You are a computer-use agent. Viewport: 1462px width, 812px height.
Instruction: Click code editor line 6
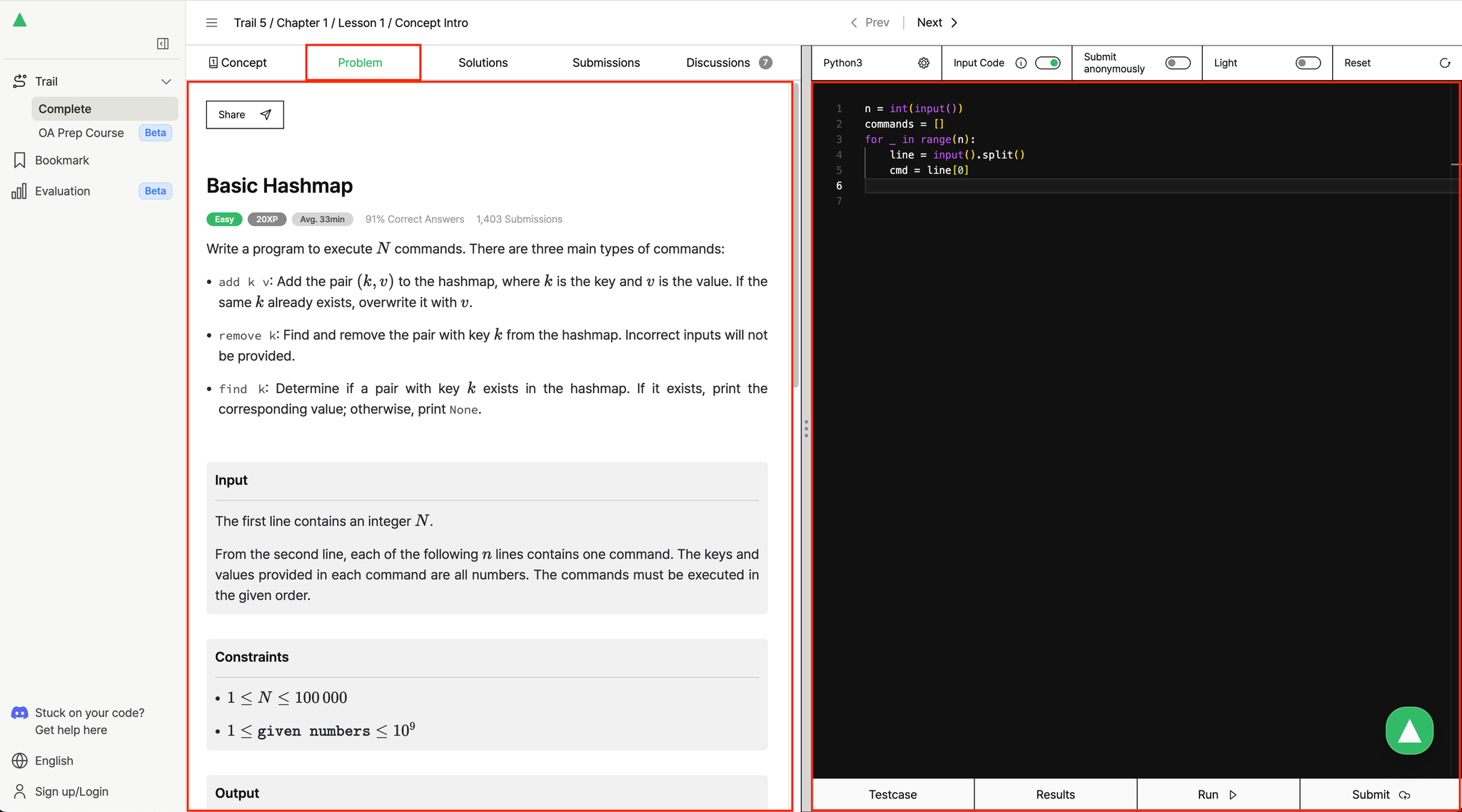[x=1160, y=186]
